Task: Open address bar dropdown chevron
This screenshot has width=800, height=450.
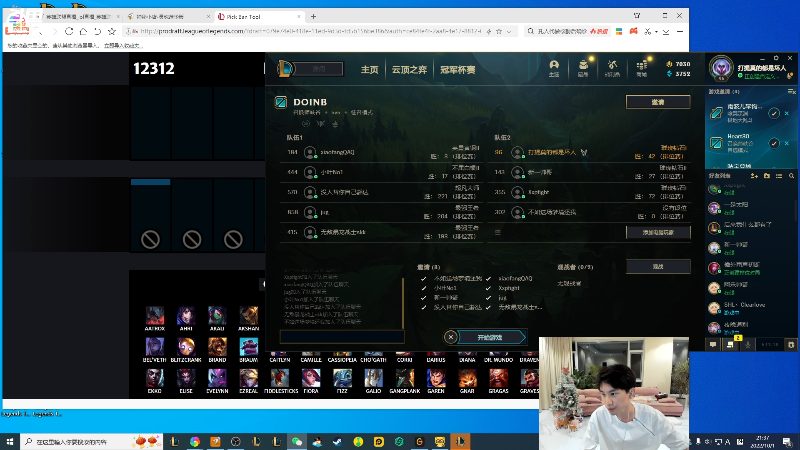Action: click(509, 32)
